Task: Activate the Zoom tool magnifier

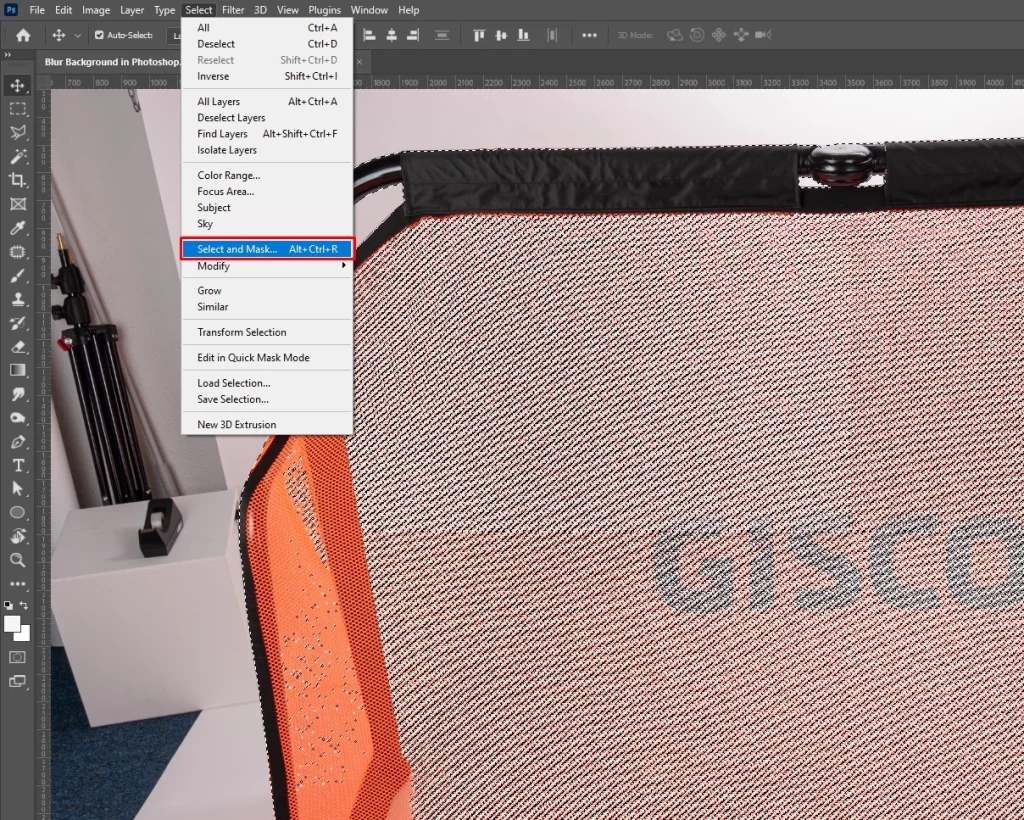Action: tap(18, 560)
